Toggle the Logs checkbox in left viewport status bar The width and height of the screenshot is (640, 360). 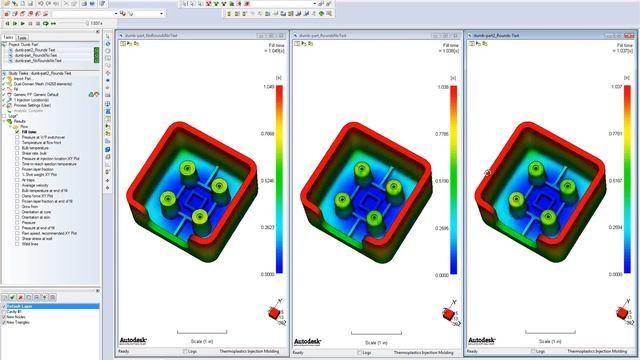point(185,351)
